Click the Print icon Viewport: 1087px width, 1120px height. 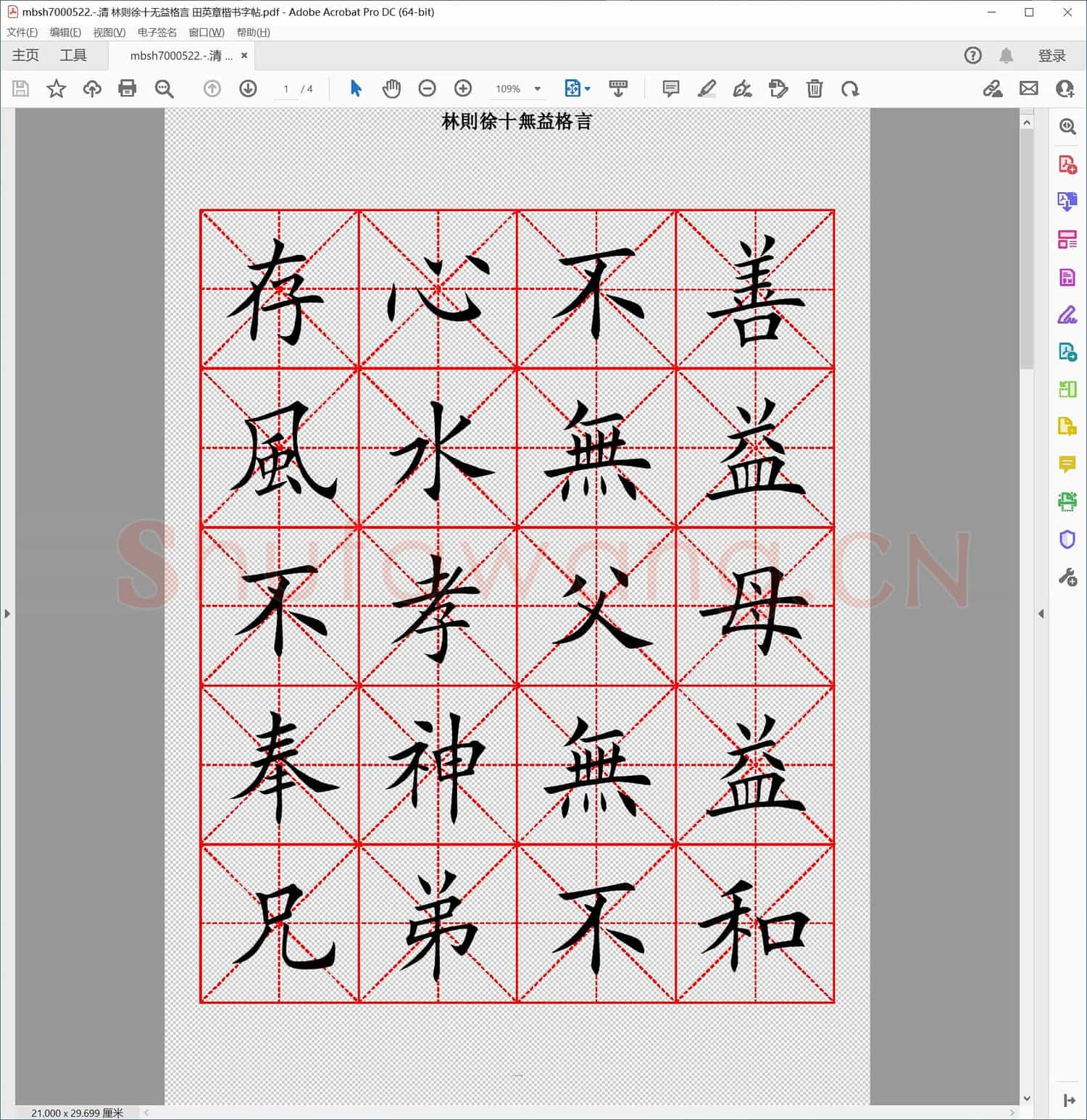click(x=128, y=88)
